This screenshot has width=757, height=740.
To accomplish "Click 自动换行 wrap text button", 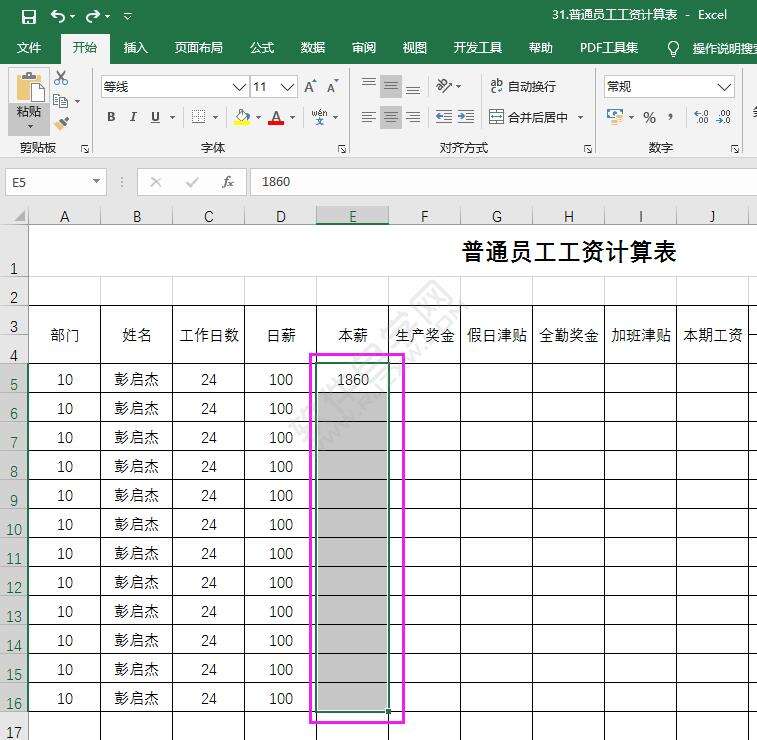I will coord(523,86).
